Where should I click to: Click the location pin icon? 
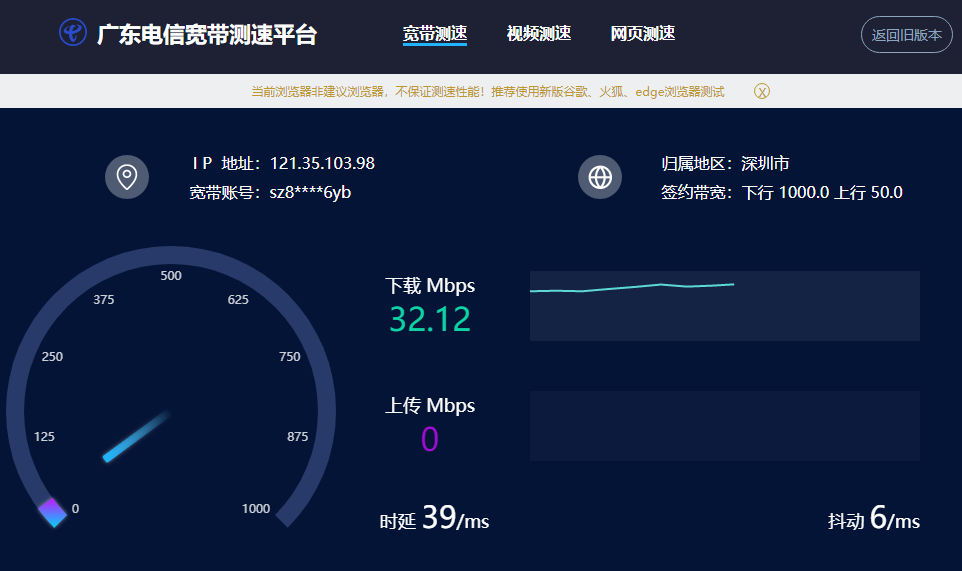[x=127, y=177]
